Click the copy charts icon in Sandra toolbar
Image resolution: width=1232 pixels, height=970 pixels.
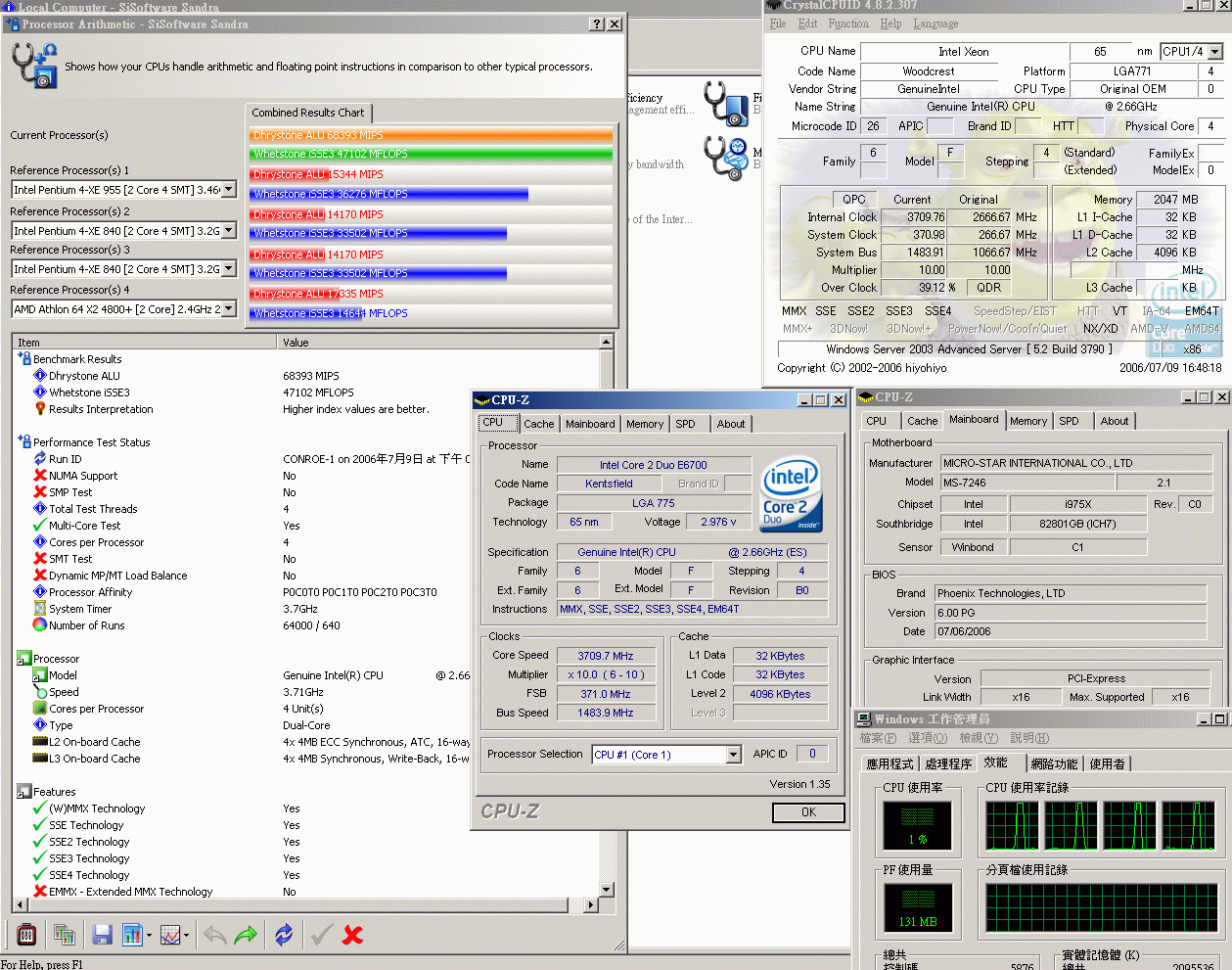point(65,935)
